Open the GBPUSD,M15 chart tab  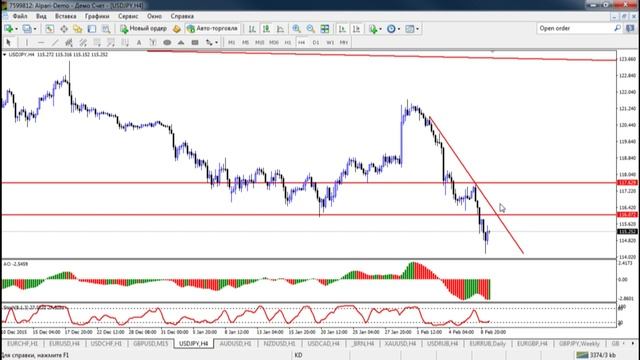[151, 344]
